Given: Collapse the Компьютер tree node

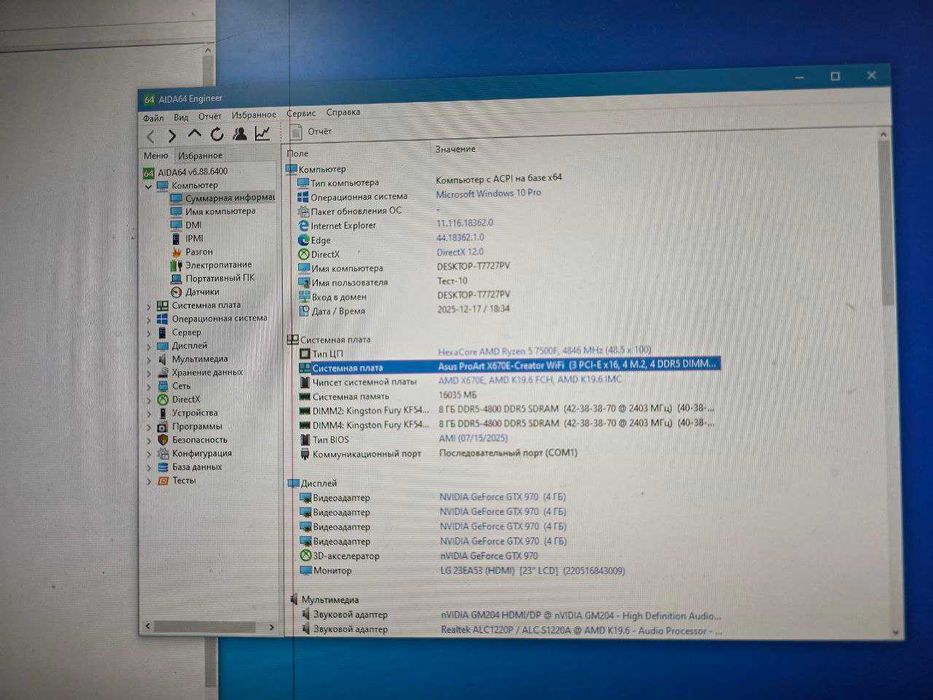Looking at the screenshot, I should (148, 186).
